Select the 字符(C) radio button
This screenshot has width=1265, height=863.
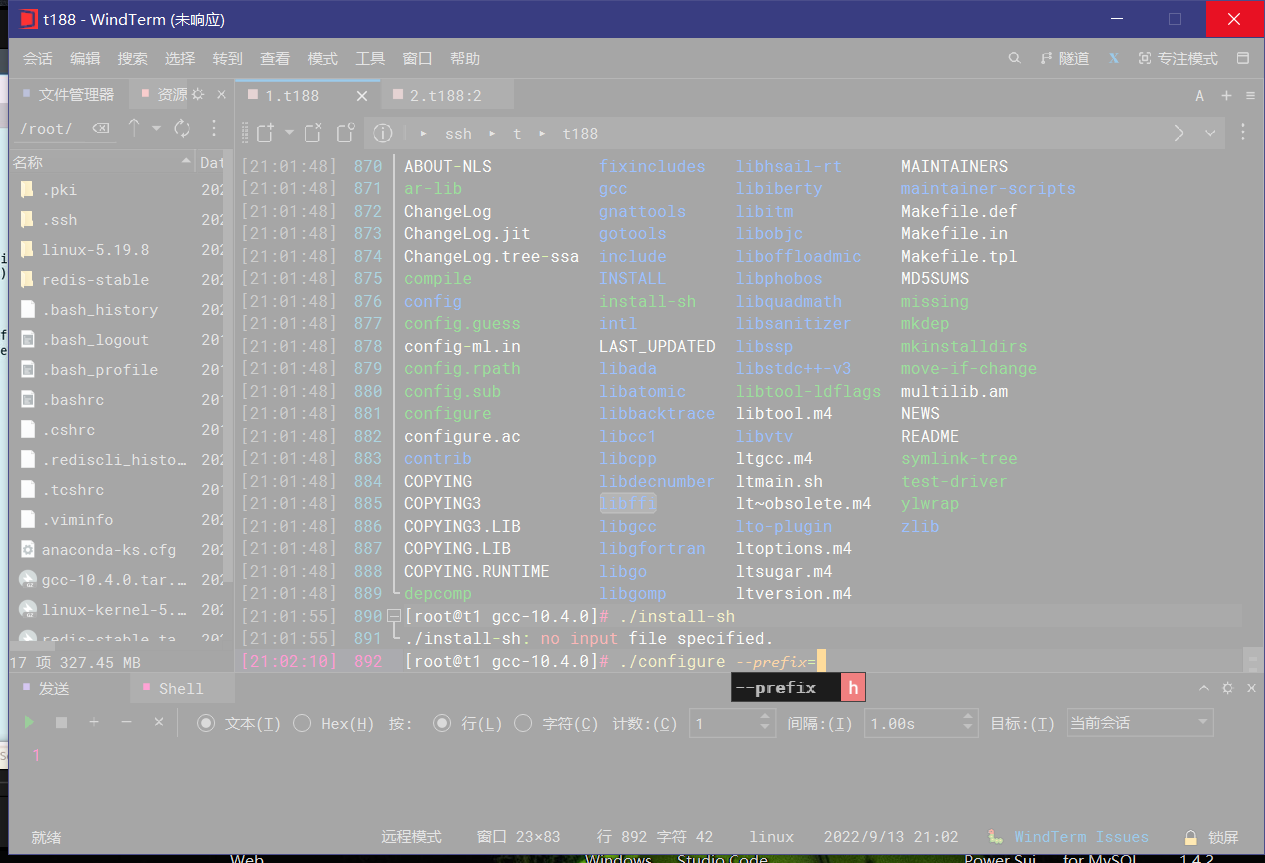(523, 723)
